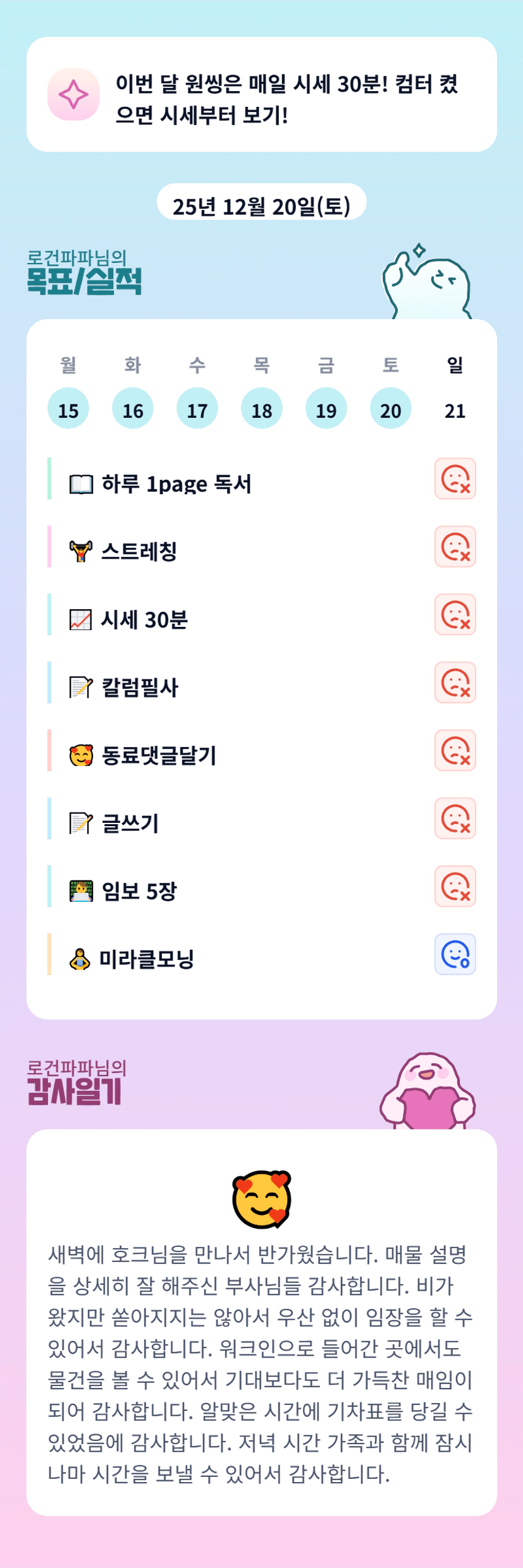This screenshot has width=523, height=1568.
Task: Click the meditation icon beside 미라클모닝
Action: 80,959
